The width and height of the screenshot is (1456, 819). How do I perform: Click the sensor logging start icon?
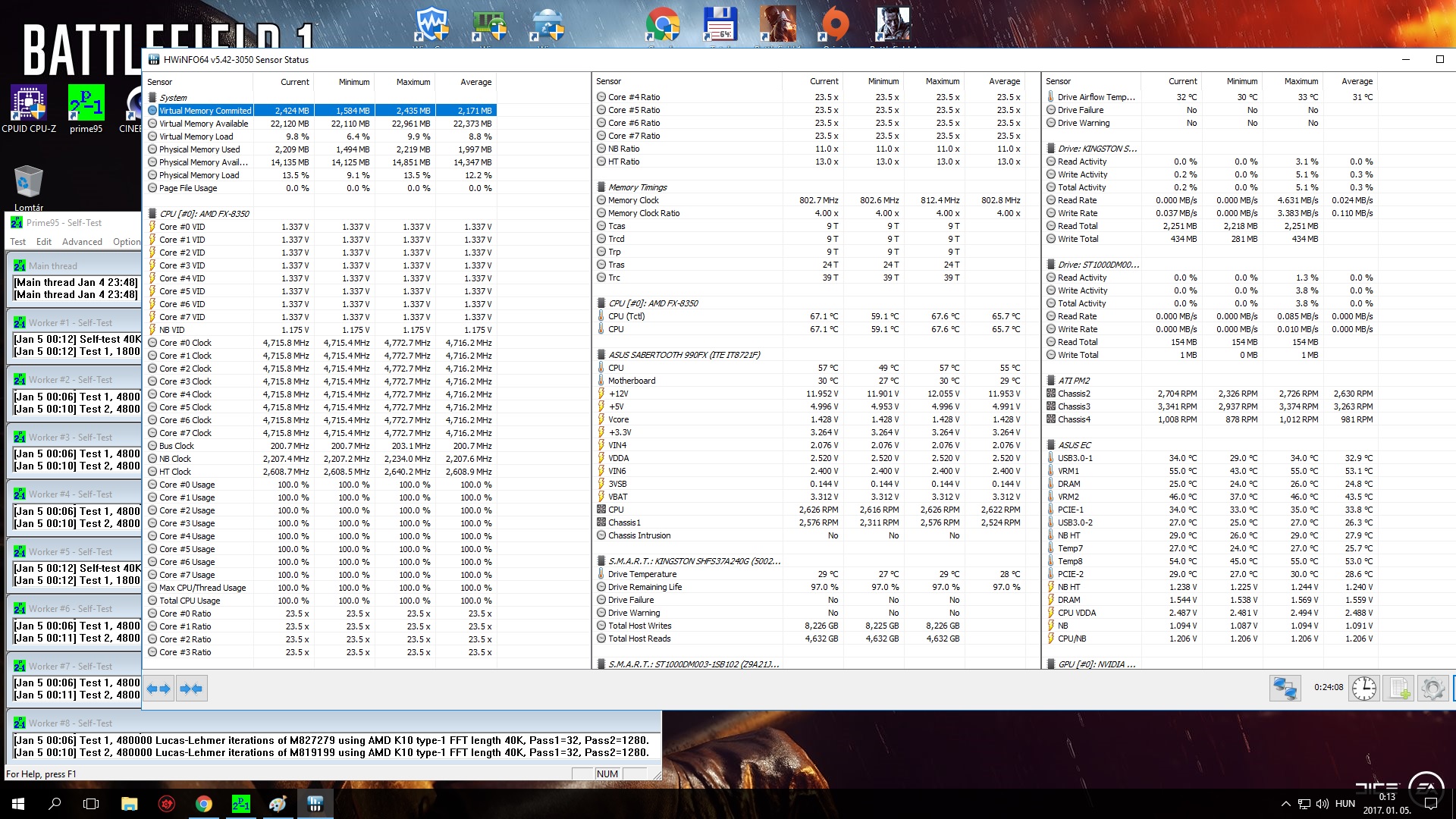(x=1398, y=689)
